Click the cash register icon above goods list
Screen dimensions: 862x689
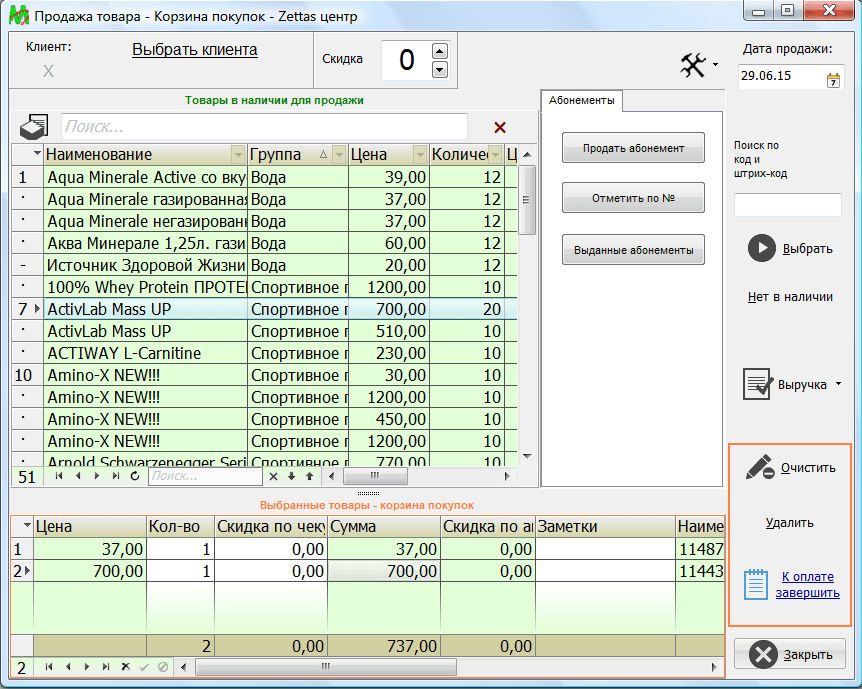tap(33, 127)
